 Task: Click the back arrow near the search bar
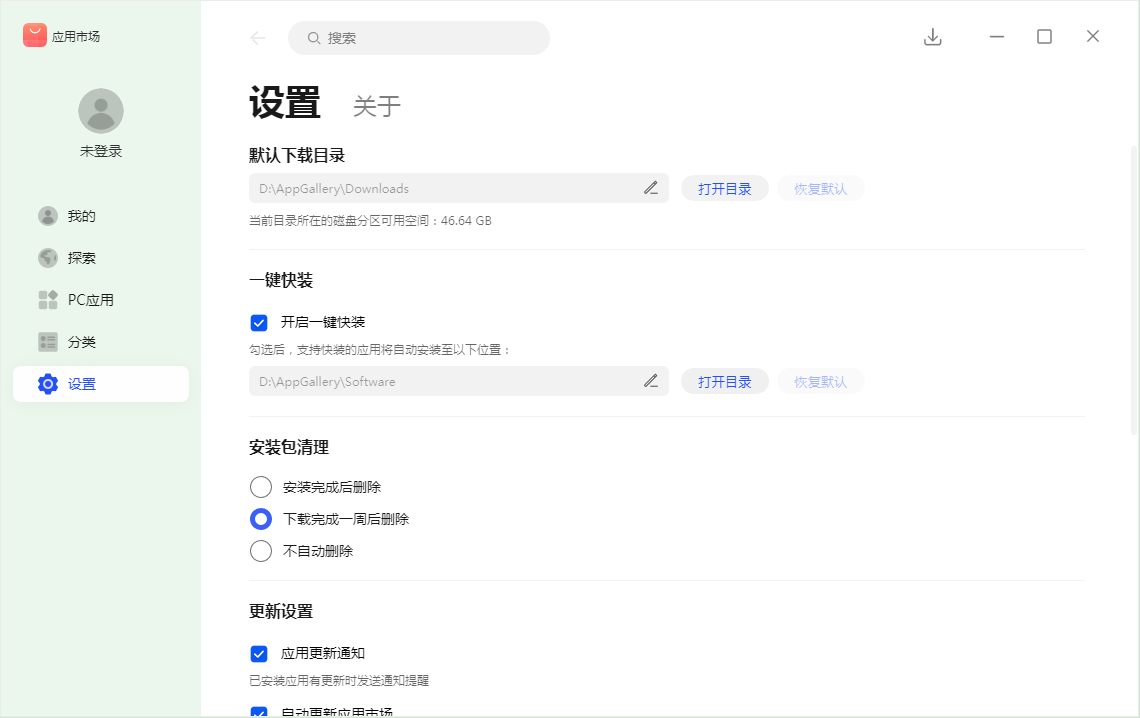(x=257, y=37)
